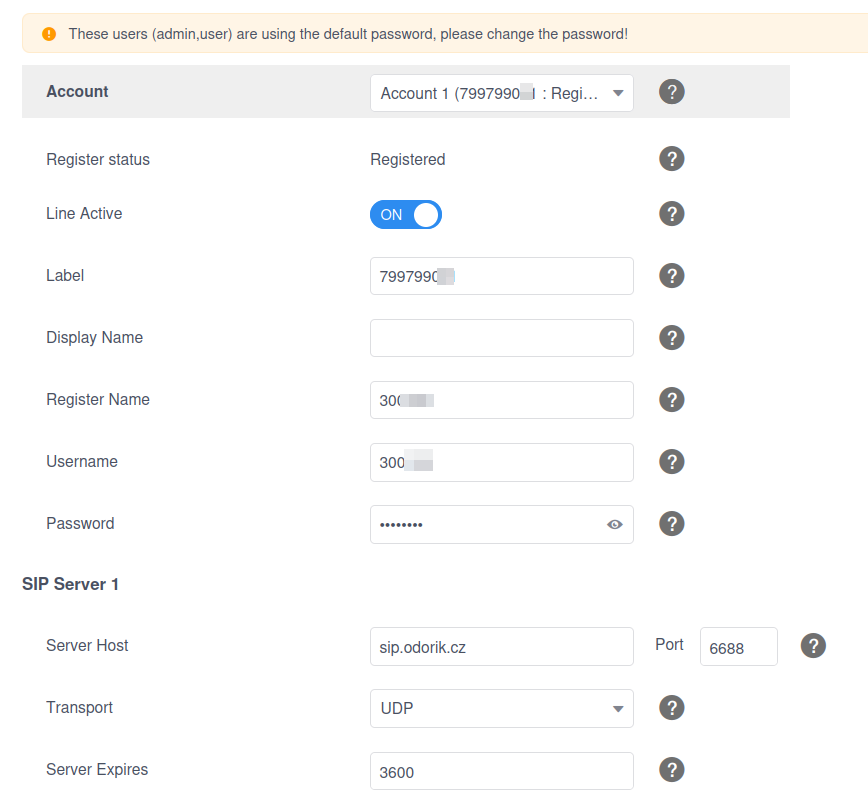This screenshot has width=868, height=801.
Task: Open help icon for Account selector
Action: click(671, 92)
